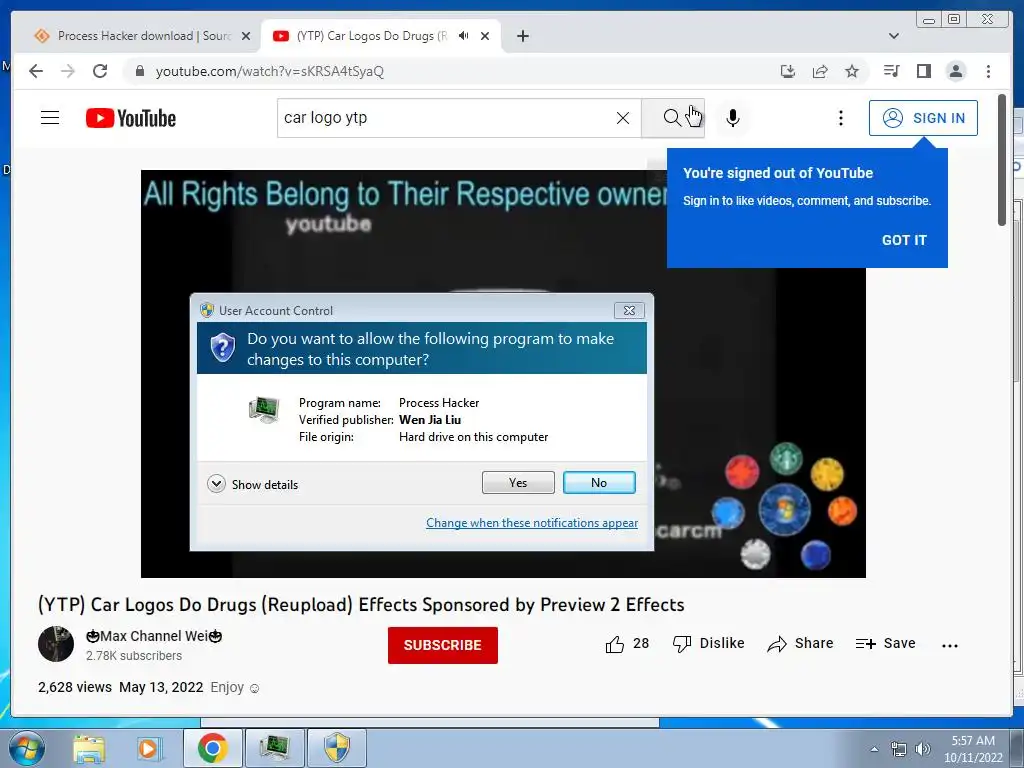
Task: Open a new browser tab
Action: 522,36
